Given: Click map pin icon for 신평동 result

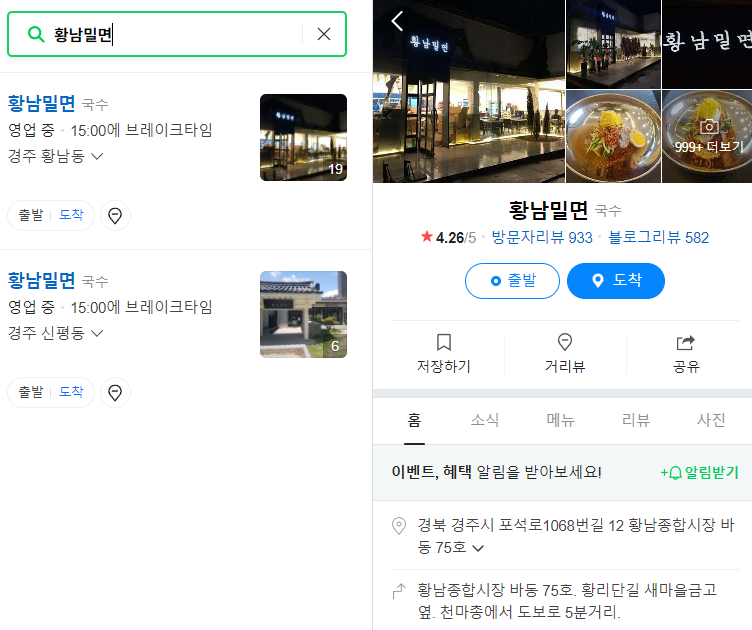Looking at the screenshot, I should 115,393.
